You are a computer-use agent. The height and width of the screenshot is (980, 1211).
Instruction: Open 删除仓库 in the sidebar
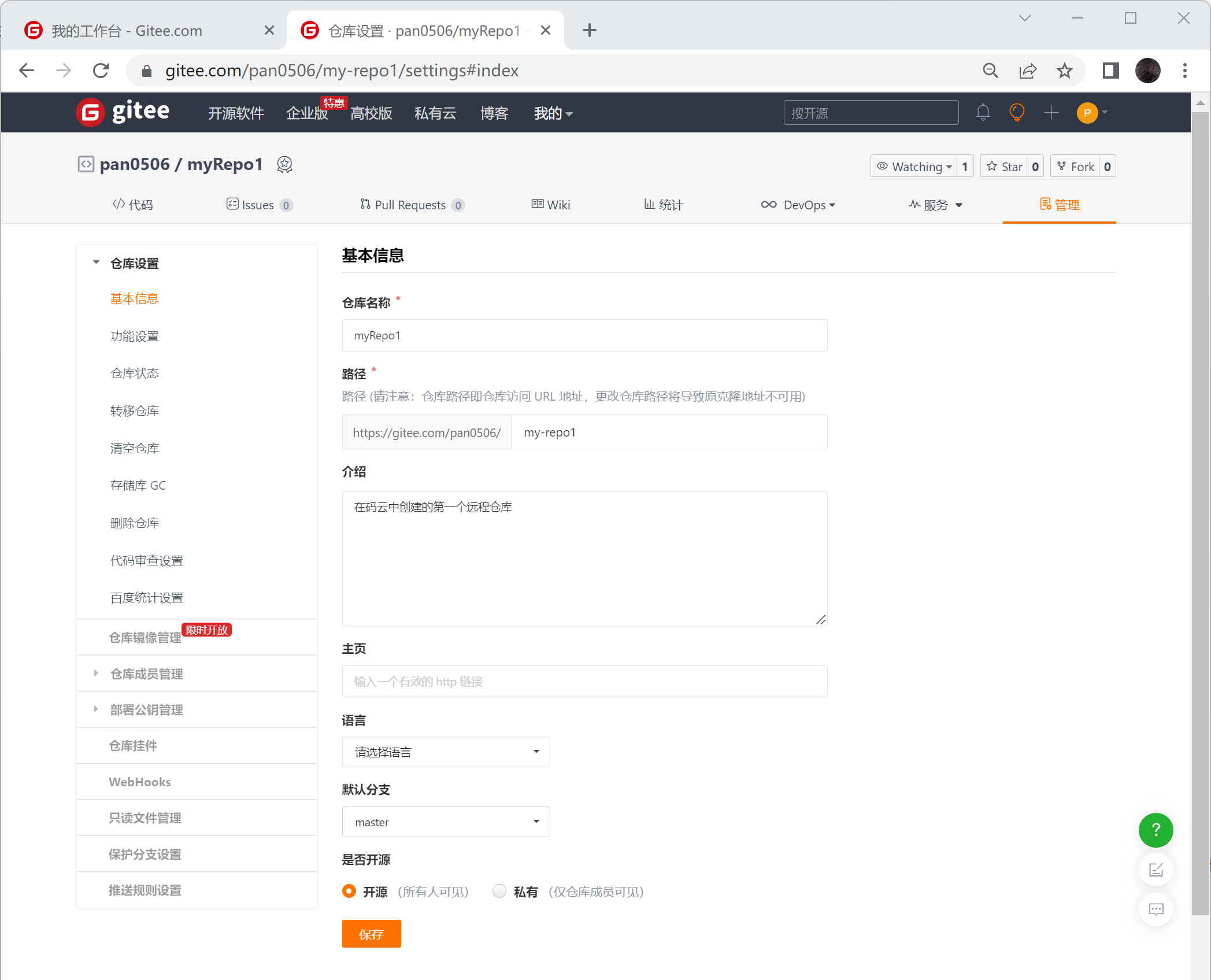[x=135, y=523]
